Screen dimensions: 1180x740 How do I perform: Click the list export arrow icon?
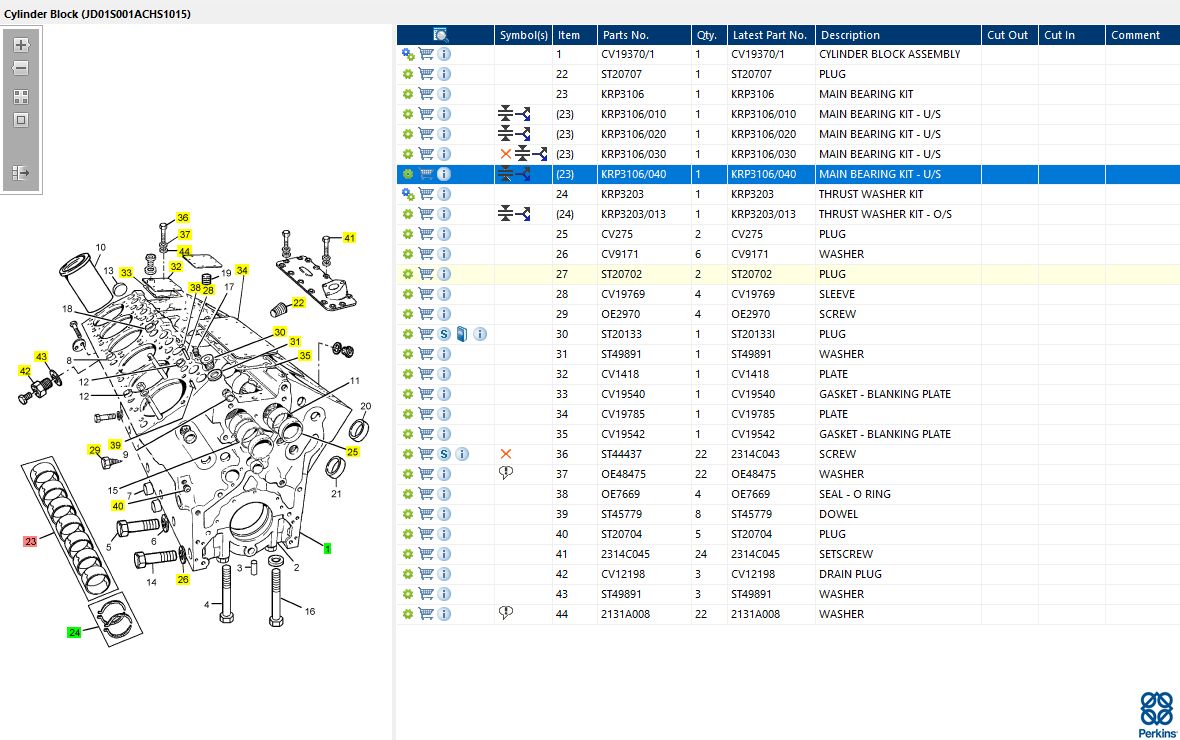tap(21, 173)
